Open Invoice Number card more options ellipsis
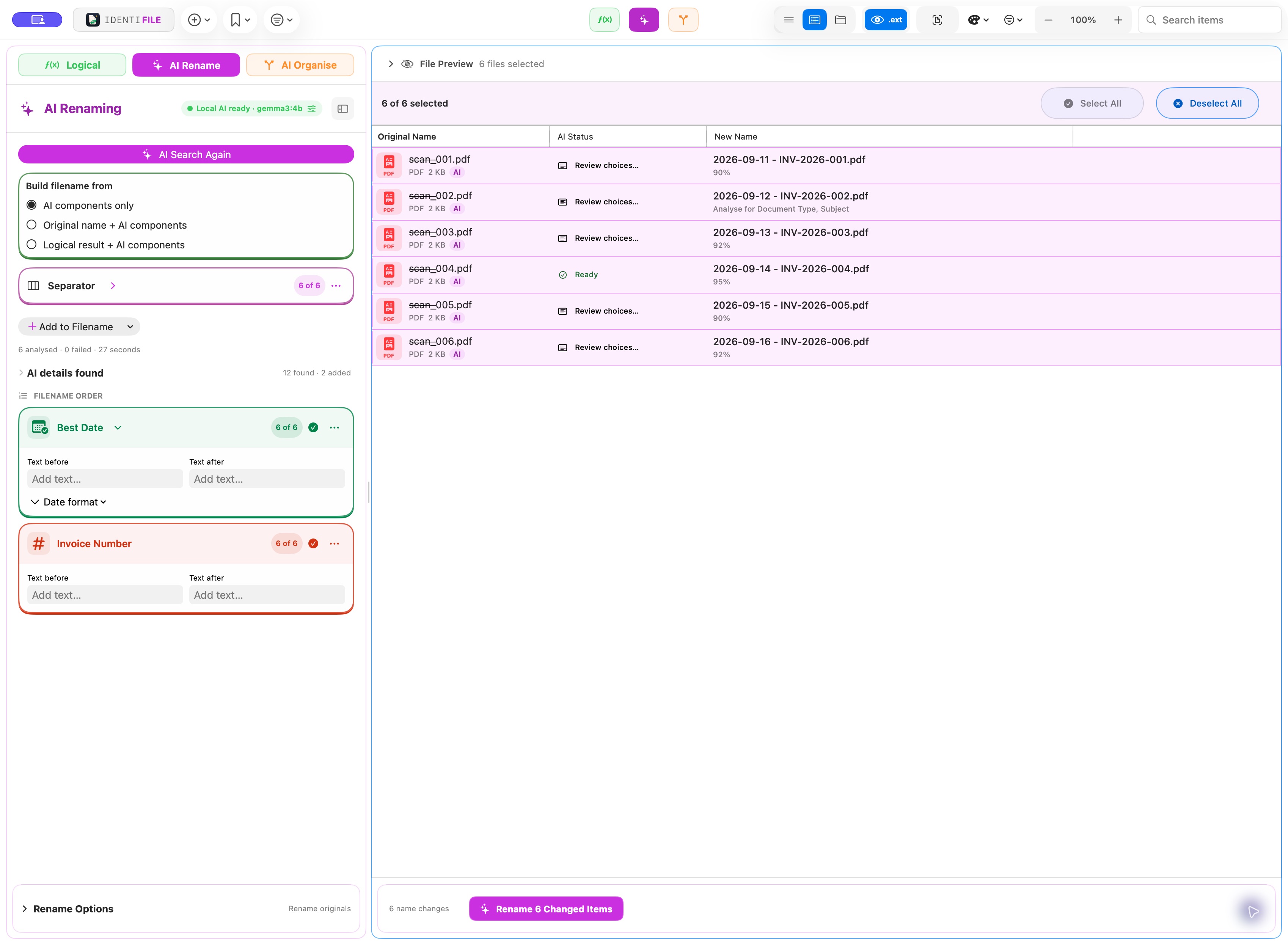The width and height of the screenshot is (1288, 945). pyautogui.click(x=334, y=543)
